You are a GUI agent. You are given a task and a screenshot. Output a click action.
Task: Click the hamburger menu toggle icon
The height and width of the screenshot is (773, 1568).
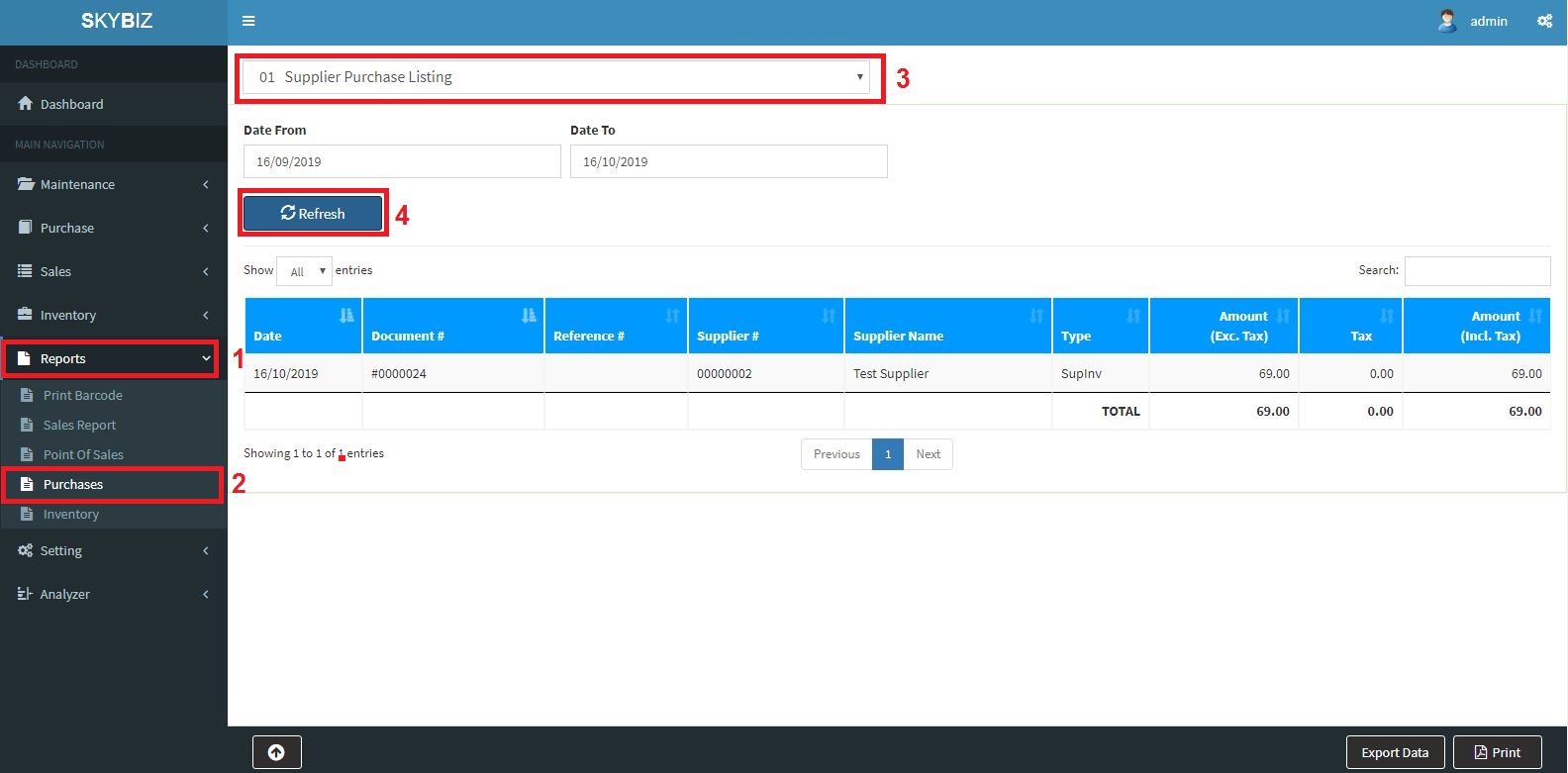[x=248, y=21]
